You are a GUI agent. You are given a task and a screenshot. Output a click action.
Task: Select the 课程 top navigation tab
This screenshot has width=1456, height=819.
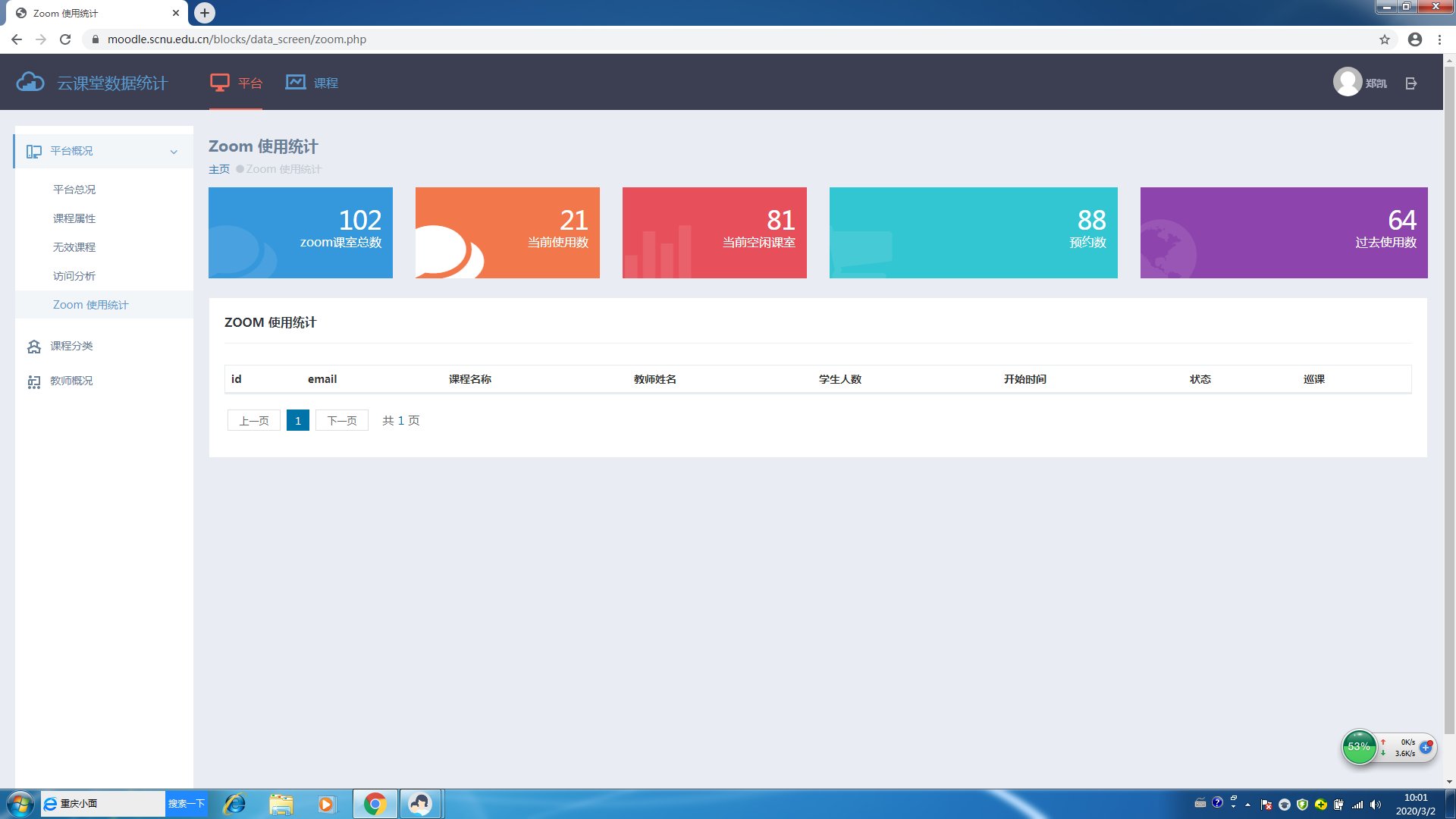point(312,83)
